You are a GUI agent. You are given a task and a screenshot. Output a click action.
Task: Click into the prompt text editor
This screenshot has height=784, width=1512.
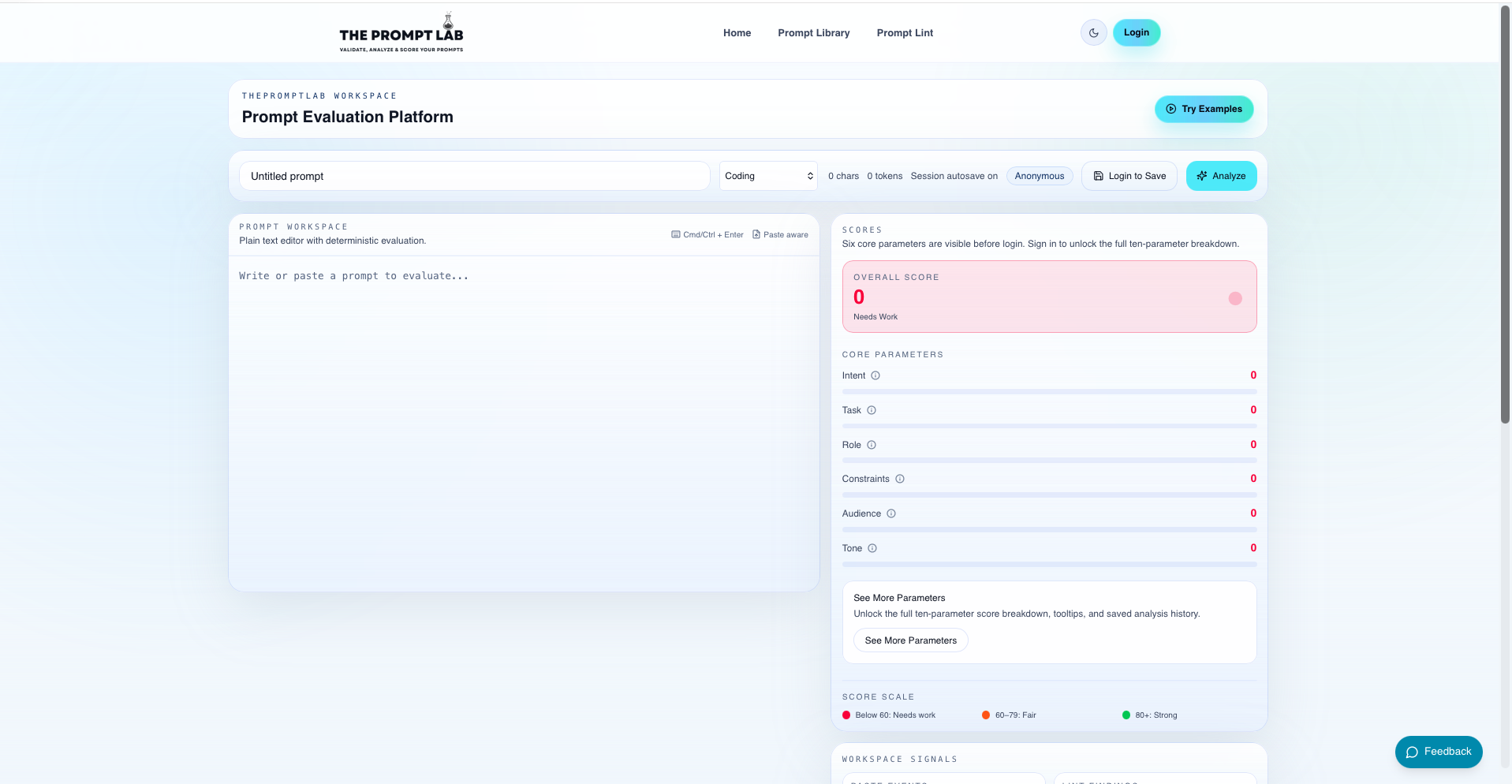524,423
